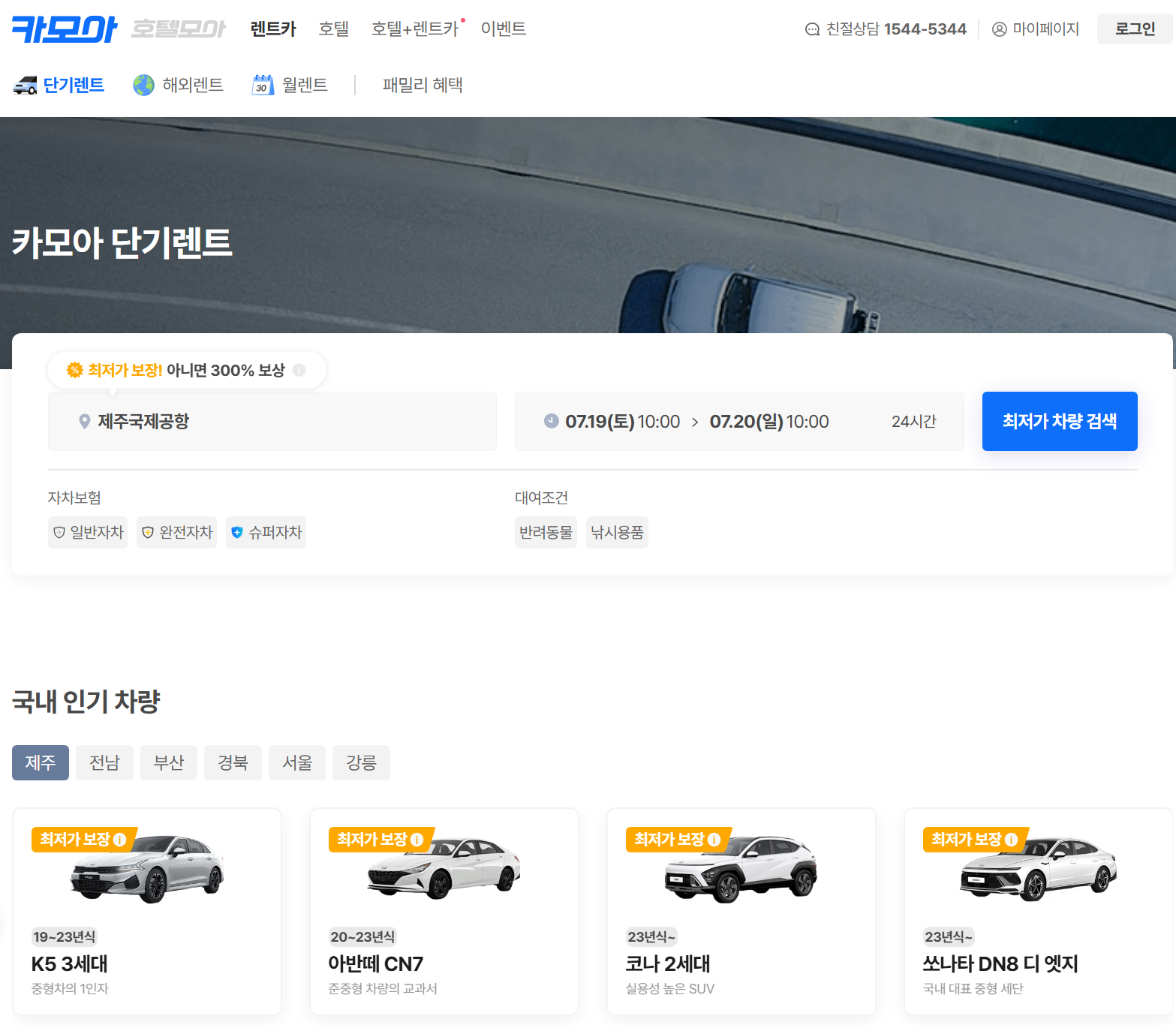Click the 로그인 button
This screenshot has height=1025, width=1176.
[x=1134, y=29]
